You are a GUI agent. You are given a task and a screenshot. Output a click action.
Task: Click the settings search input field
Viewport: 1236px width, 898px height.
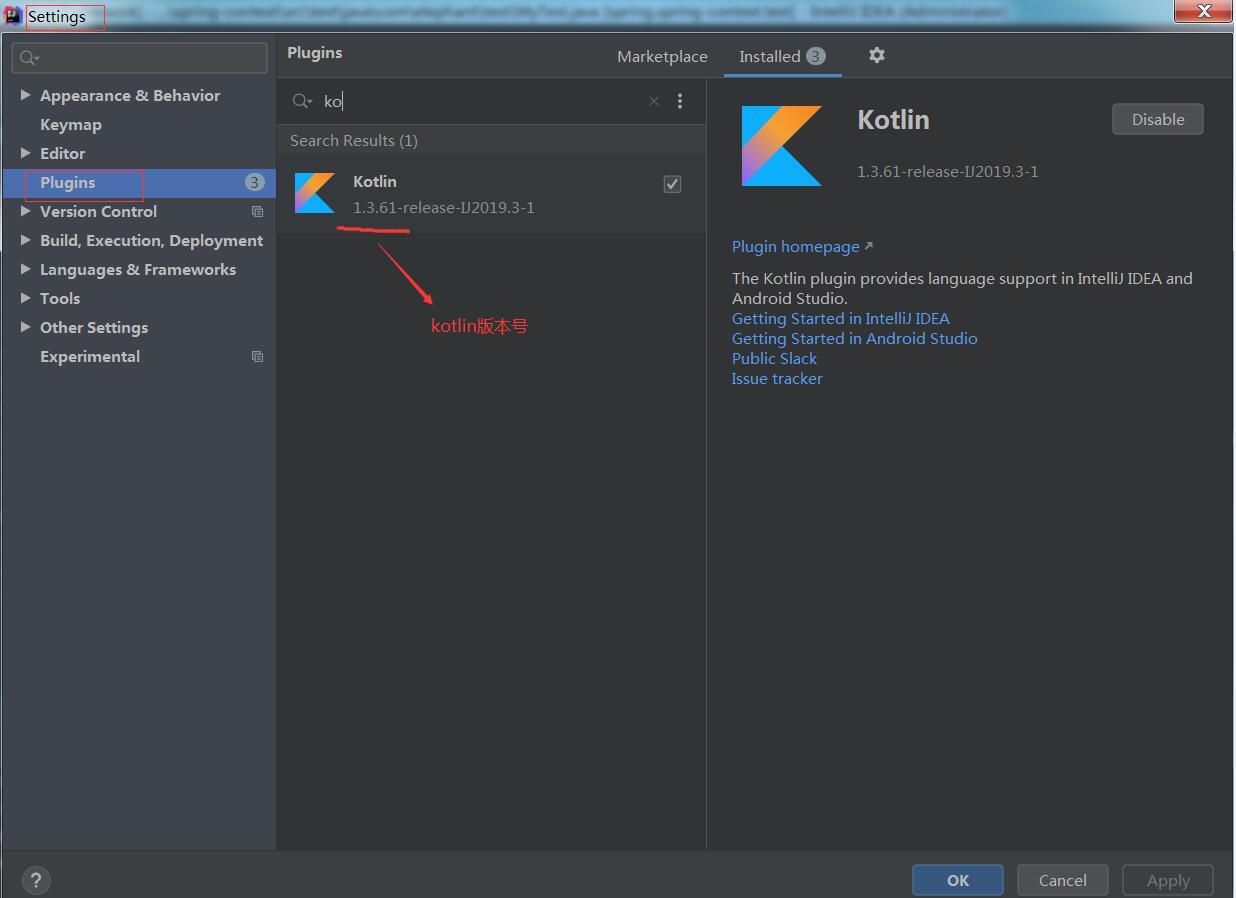(140, 58)
